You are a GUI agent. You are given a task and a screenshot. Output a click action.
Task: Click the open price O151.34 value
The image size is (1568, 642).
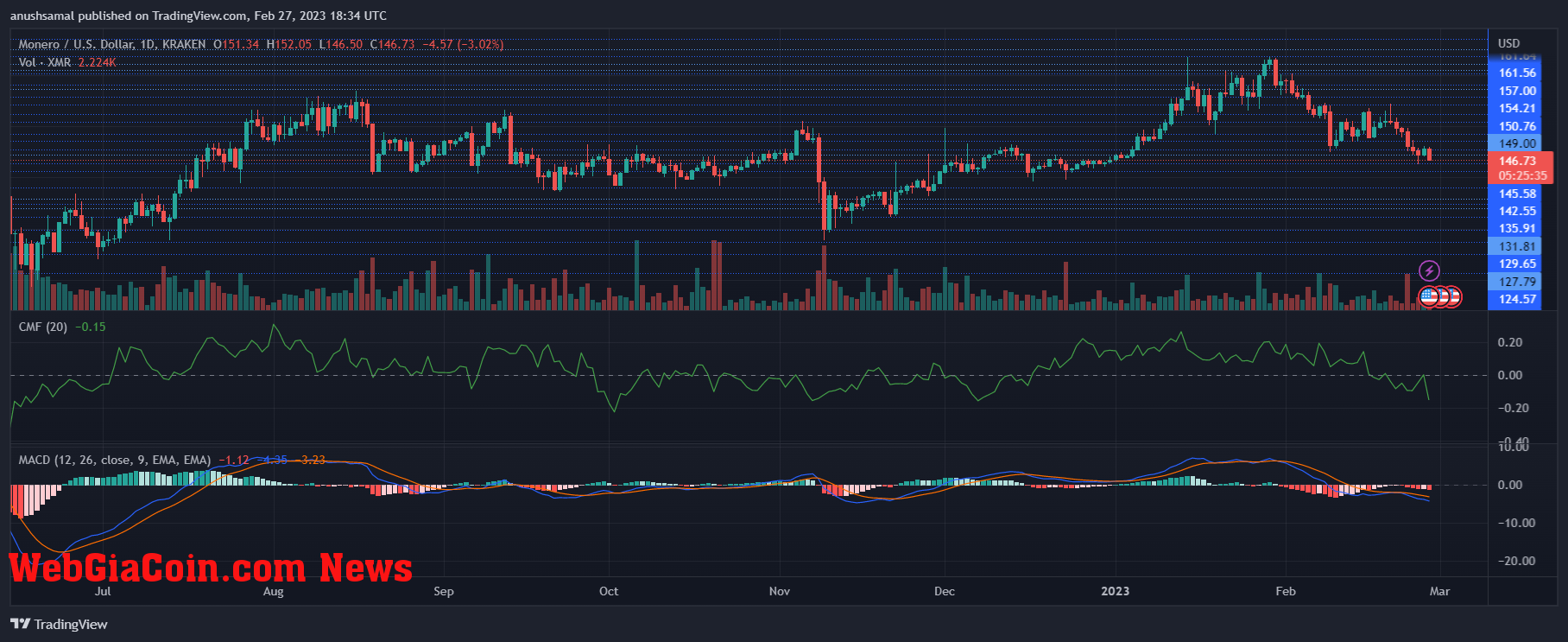tap(237, 44)
